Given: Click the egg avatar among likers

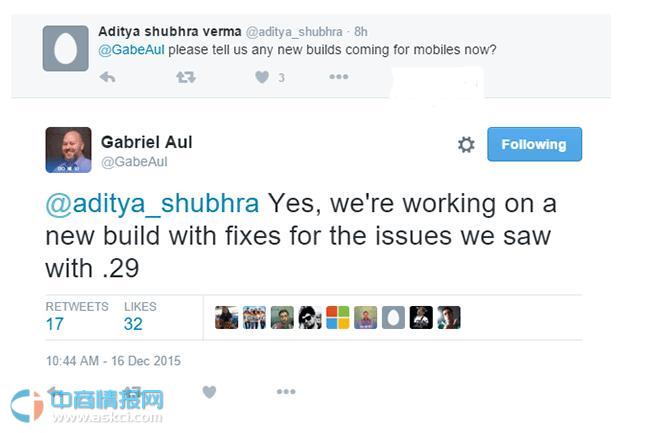Looking at the screenshot, I should click(x=393, y=318).
